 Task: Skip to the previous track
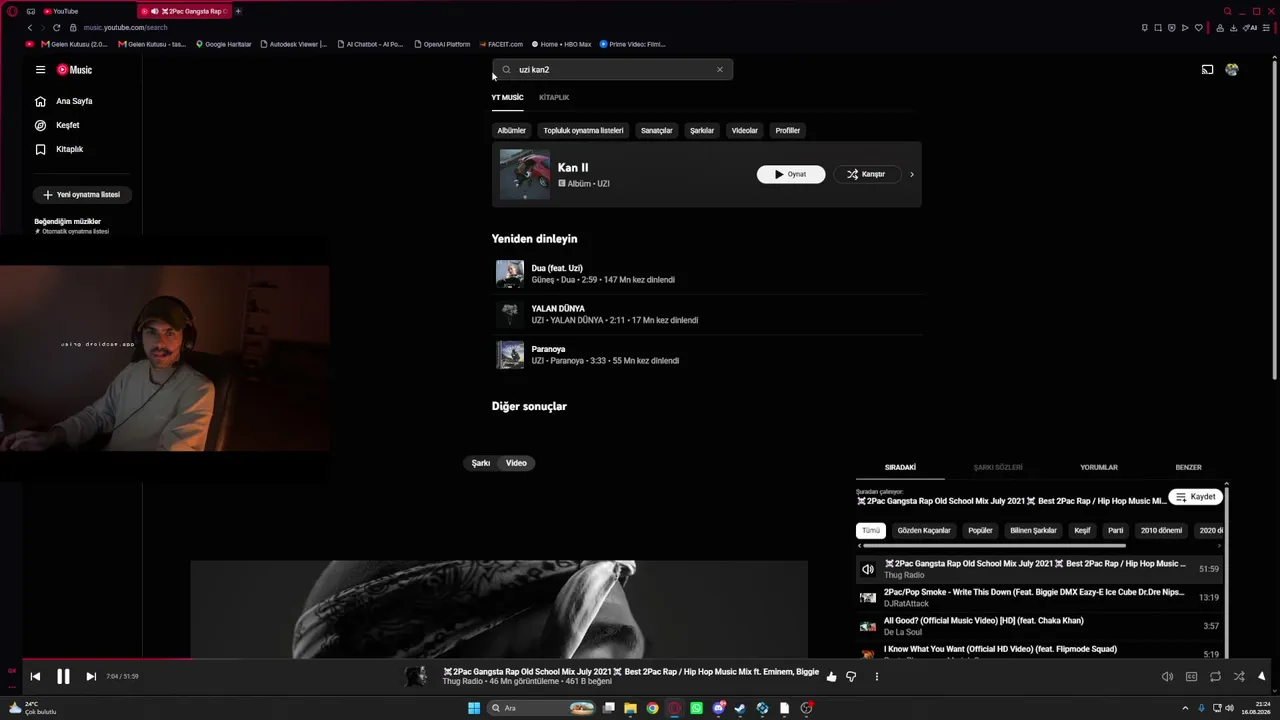(x=35, y=677)
